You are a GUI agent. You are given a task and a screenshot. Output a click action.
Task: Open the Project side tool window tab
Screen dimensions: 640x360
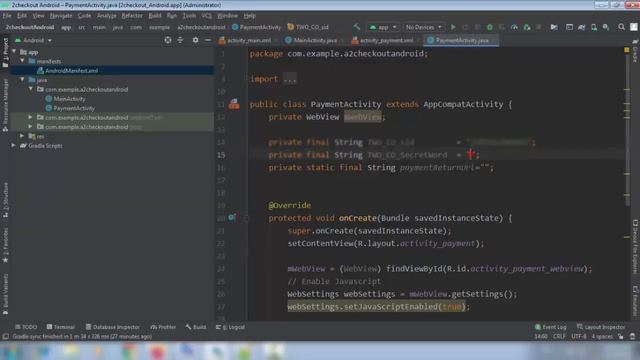[5, 52]
